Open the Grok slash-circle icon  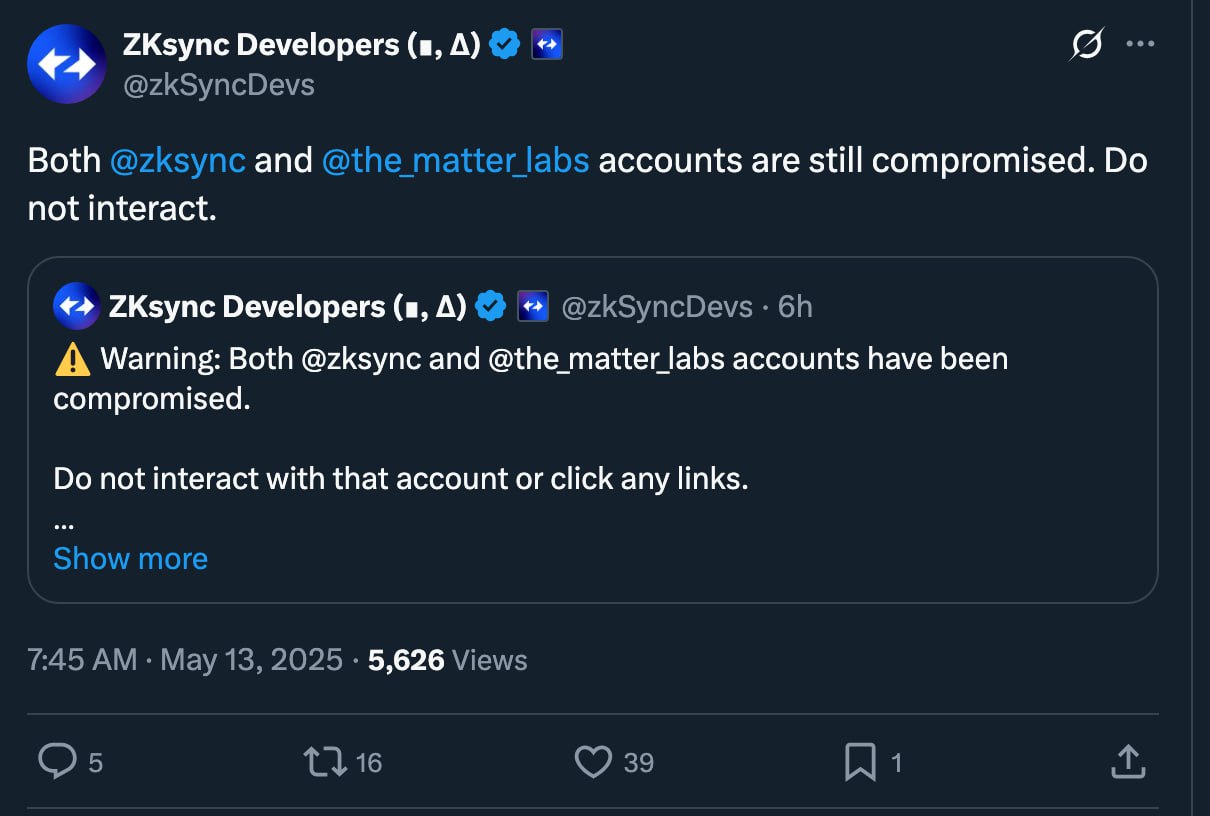click(x=1087, y=45)
